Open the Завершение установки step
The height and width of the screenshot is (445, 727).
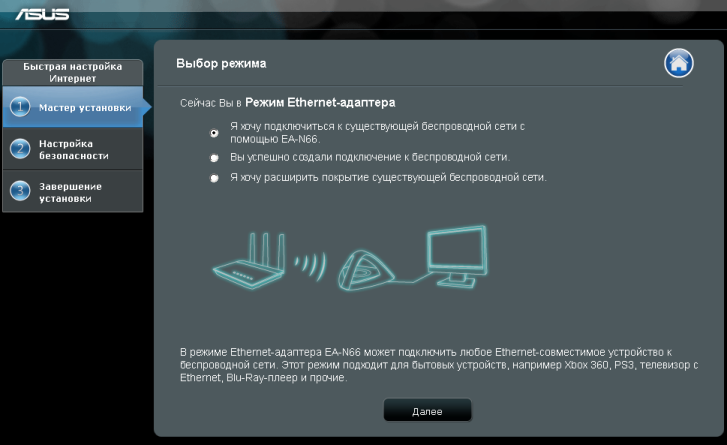coord(73,191)
